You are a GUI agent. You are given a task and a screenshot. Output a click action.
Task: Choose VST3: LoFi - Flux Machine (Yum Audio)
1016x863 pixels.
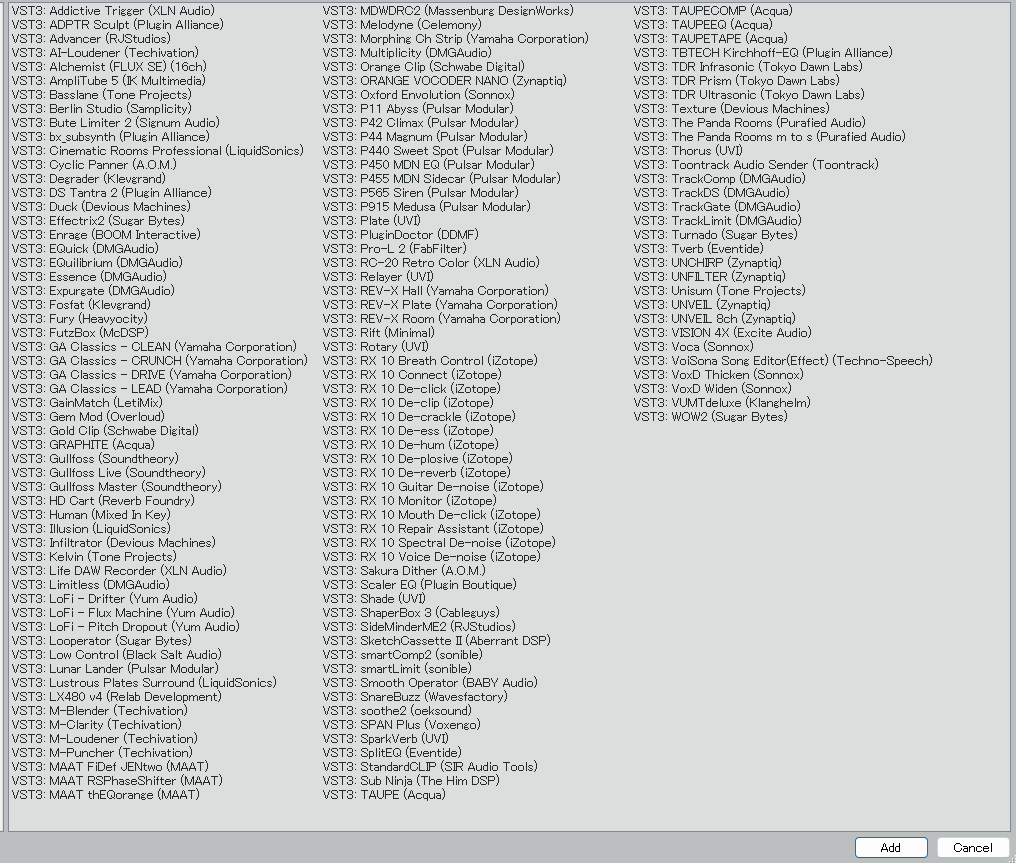tap(123, 612)
